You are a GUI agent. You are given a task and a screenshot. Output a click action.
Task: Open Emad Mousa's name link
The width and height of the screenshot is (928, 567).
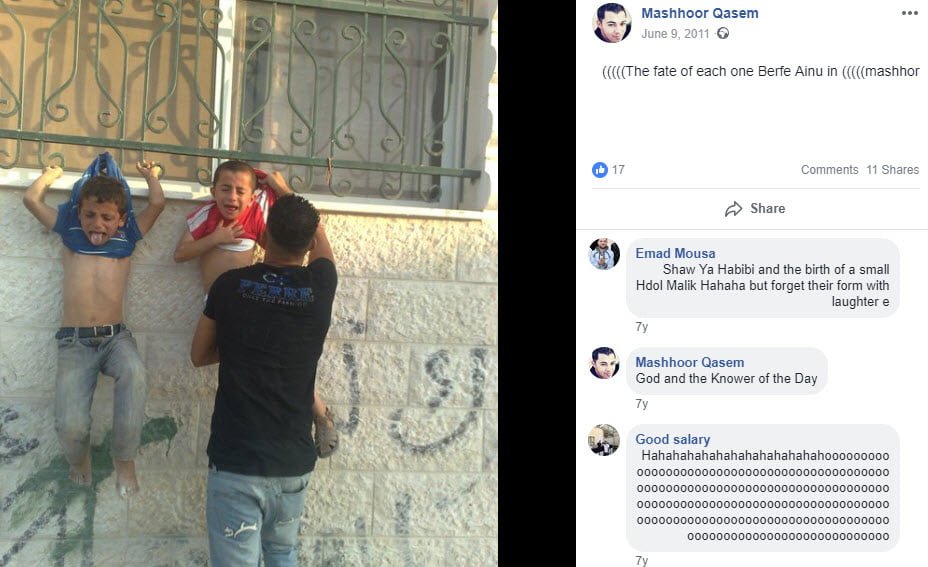(x=675, y=253)
